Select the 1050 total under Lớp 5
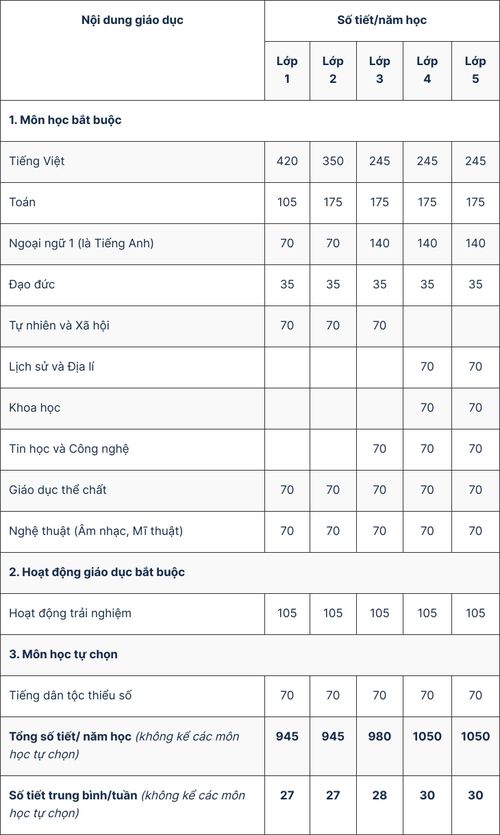 pyautogui.click(x=475, y=736)
